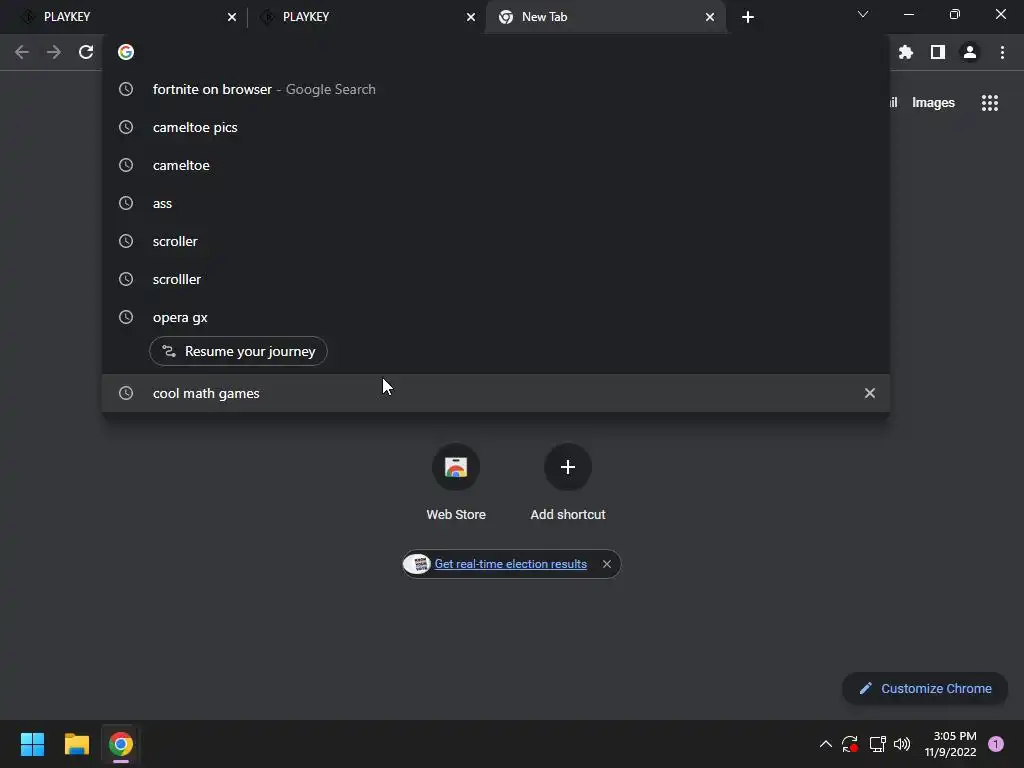Go back using the back arrow
Viewport: 1024px width, 768px height.
[22, 52]
